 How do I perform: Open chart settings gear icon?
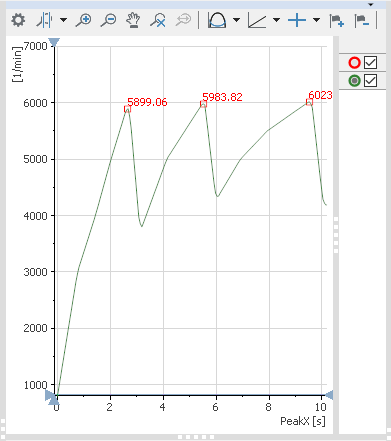pos(18,20)
